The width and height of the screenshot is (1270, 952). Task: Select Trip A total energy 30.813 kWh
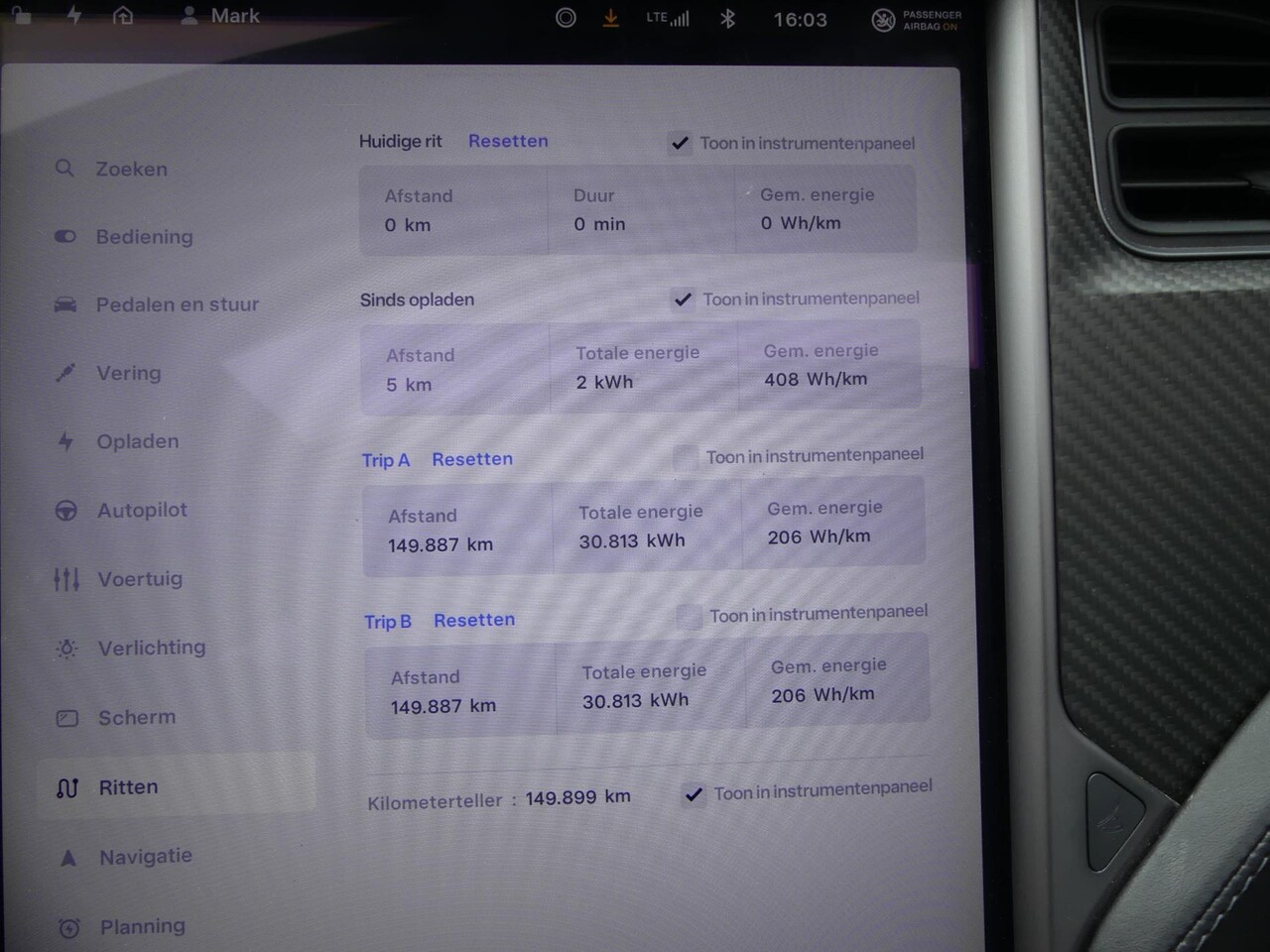point(632,540)
